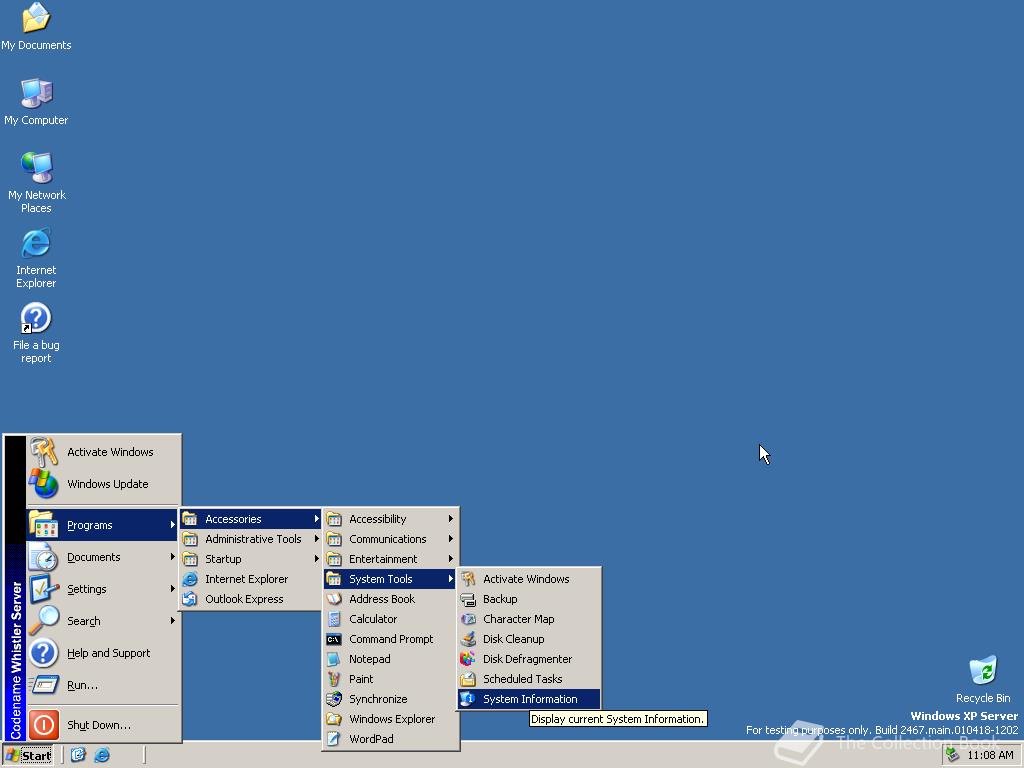Click the Help and Support question icon
The width and height of the screenshot is (1024, 768).
44,653
